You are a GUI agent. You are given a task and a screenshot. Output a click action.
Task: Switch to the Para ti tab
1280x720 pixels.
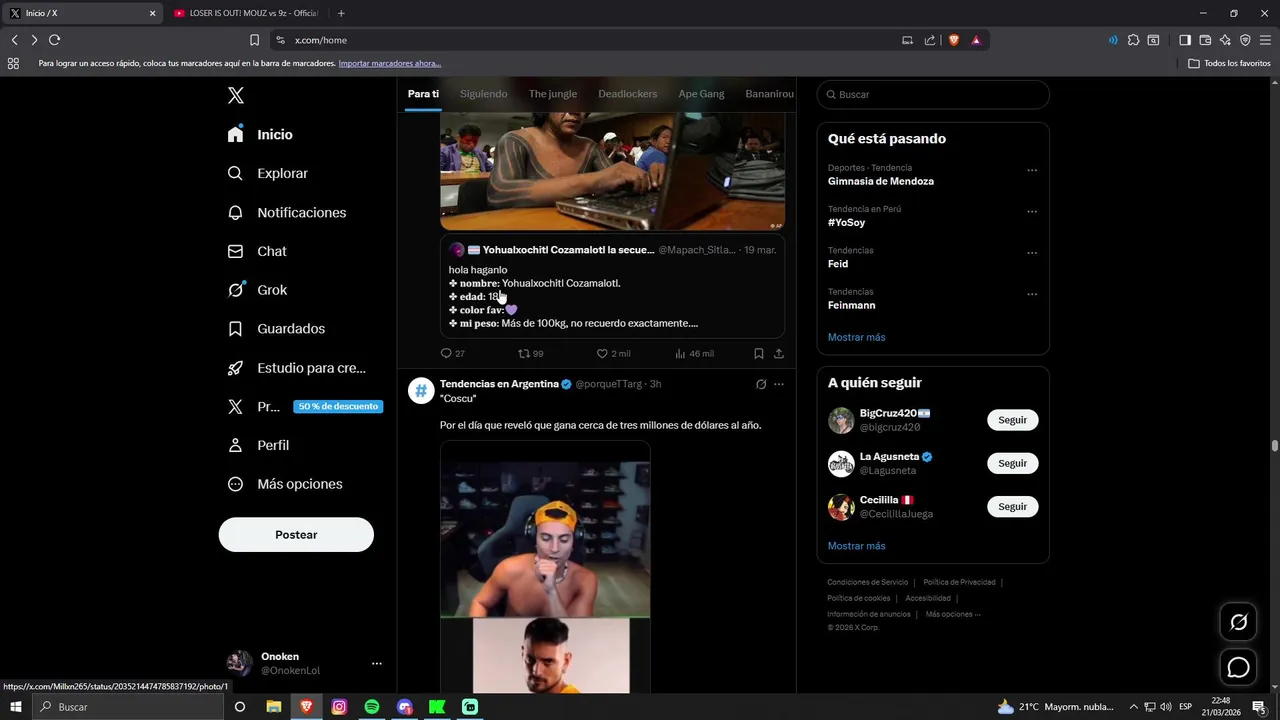pos(423,94)
